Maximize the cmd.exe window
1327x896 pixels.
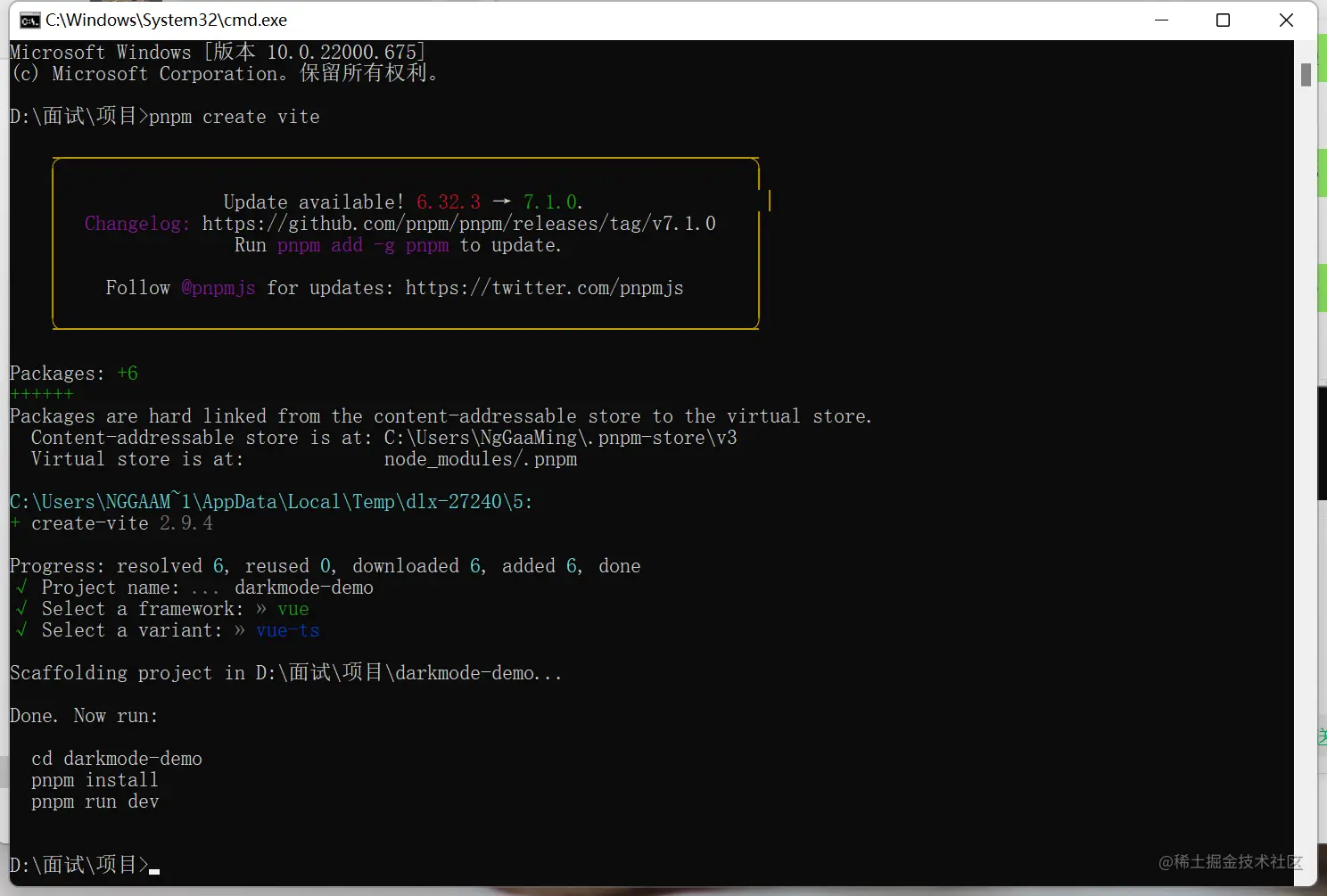tap(1224, 20)
